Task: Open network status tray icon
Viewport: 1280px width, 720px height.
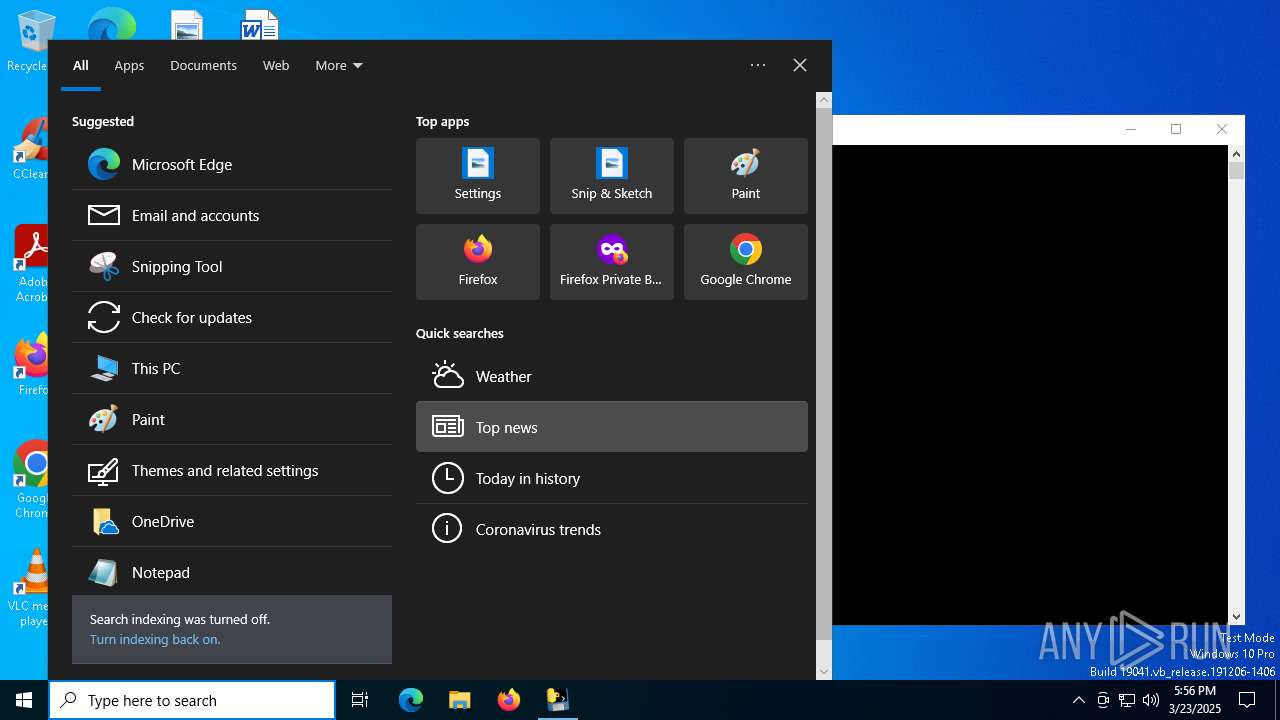Action: (x=1127, y=700)
